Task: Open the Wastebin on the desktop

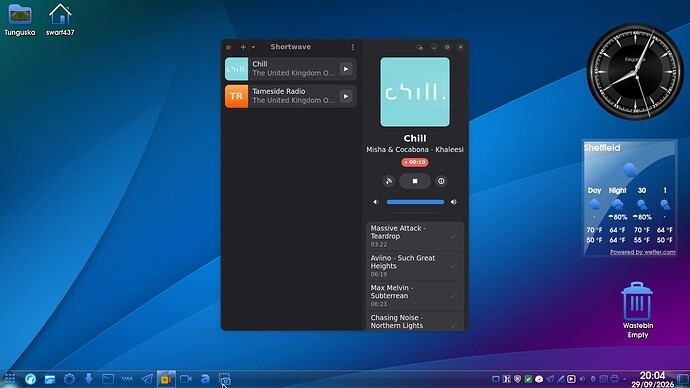Action: (637, 310)
